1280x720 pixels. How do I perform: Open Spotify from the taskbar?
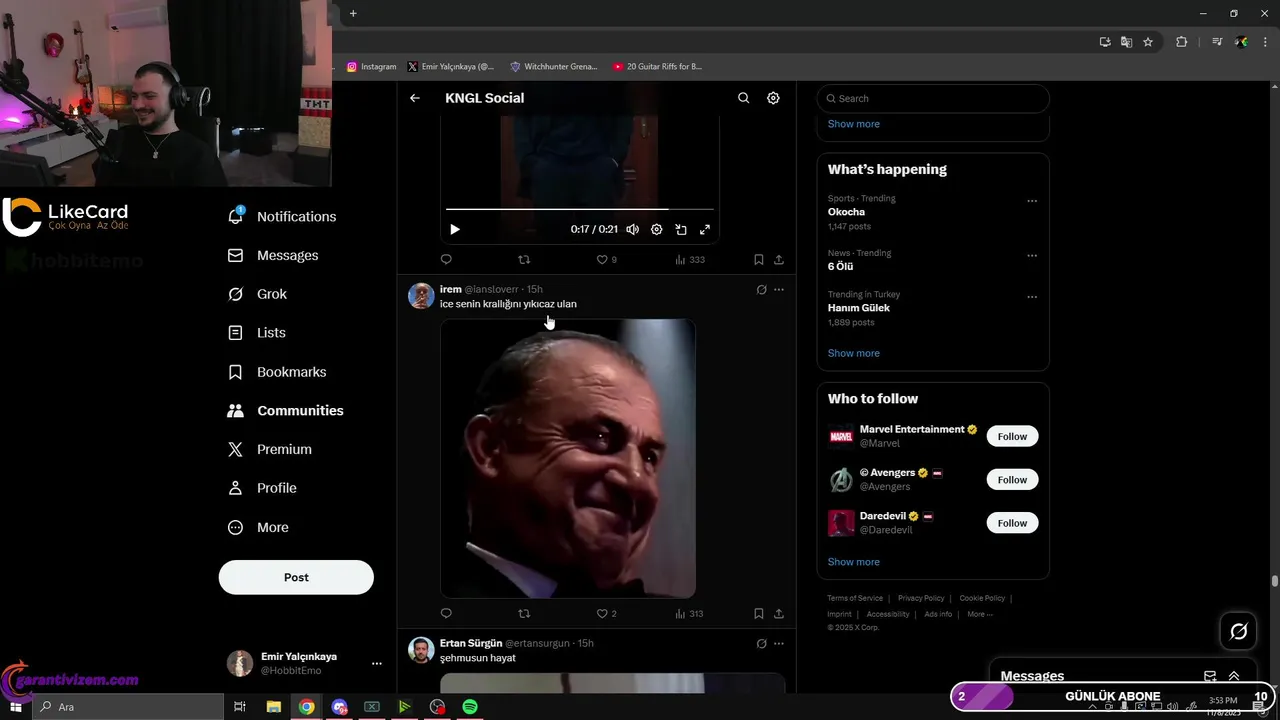[470, 707]
